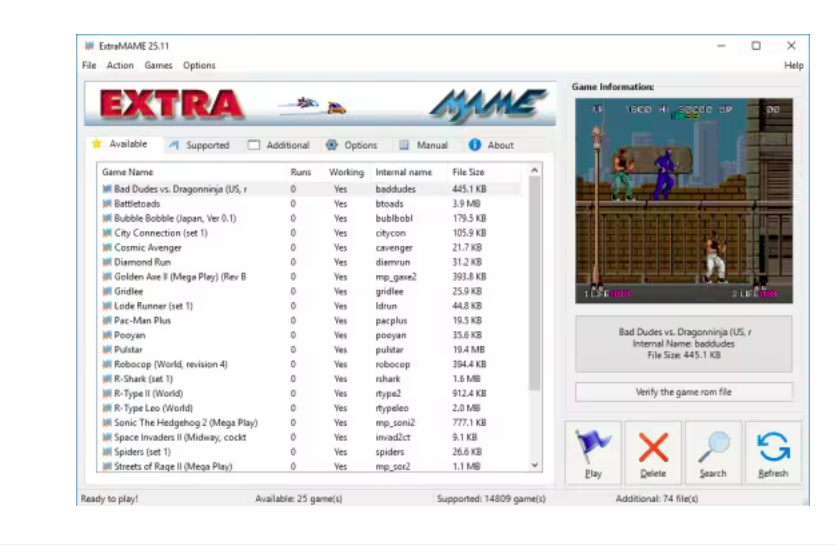This screenshot has height=550, width=836.
Task: Click the R-Shark row ROM icon
Action: coord(107,379)
